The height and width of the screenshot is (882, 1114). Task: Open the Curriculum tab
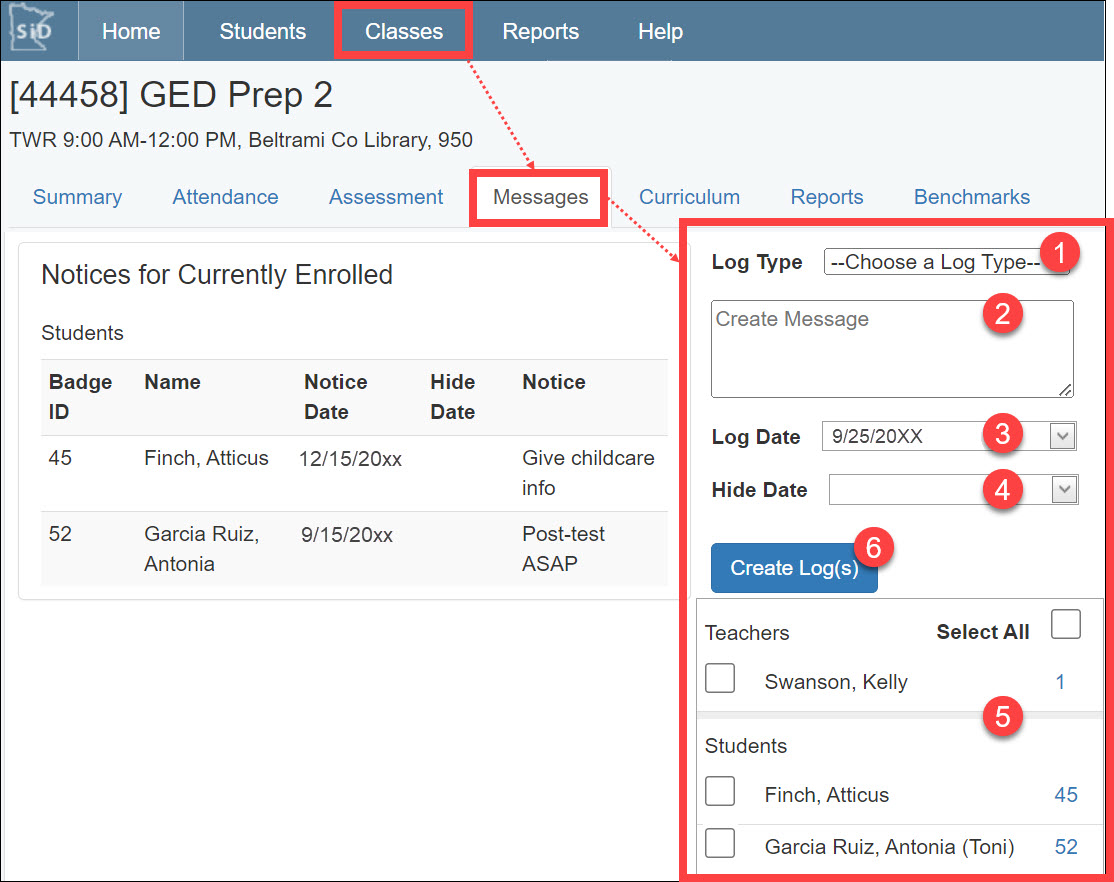(x=689, y=197)
